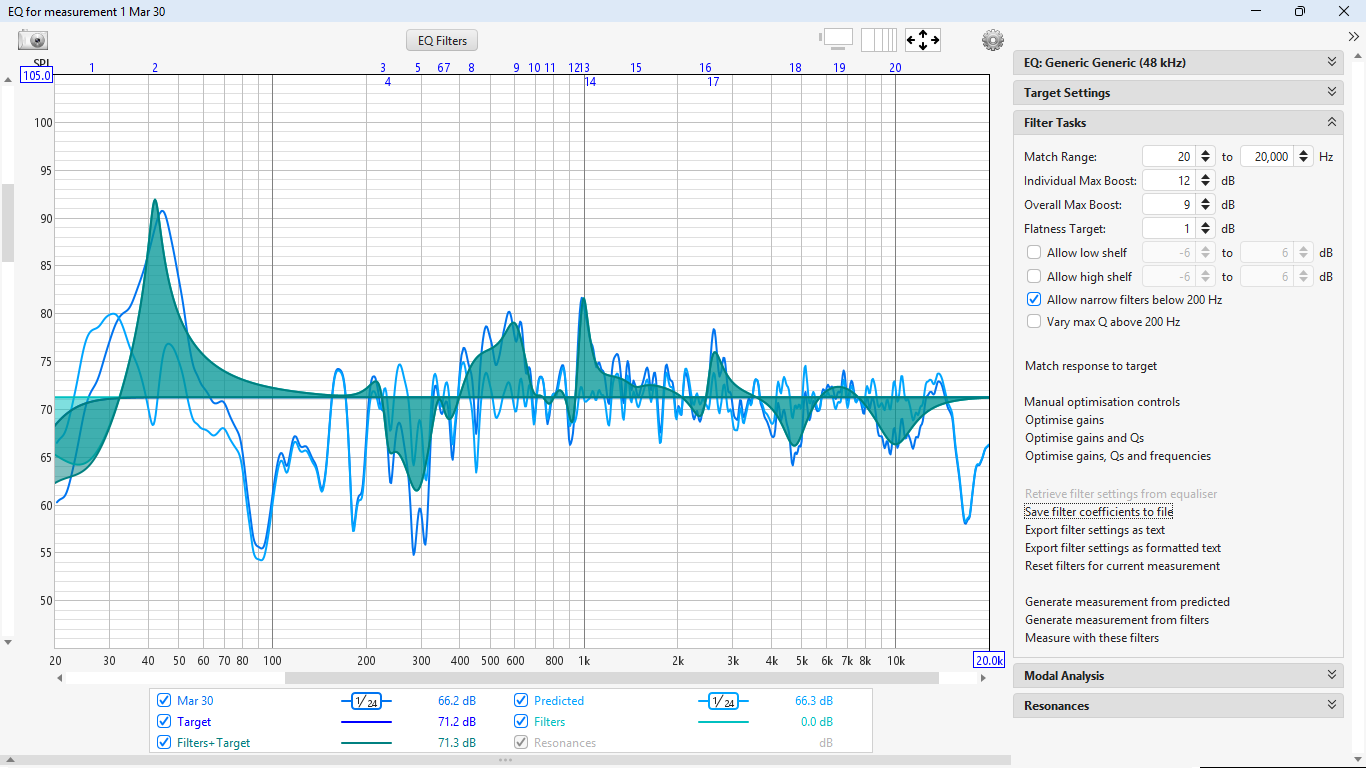
Task: Select filter 20 marker above graph
Action: pos(895,68)
